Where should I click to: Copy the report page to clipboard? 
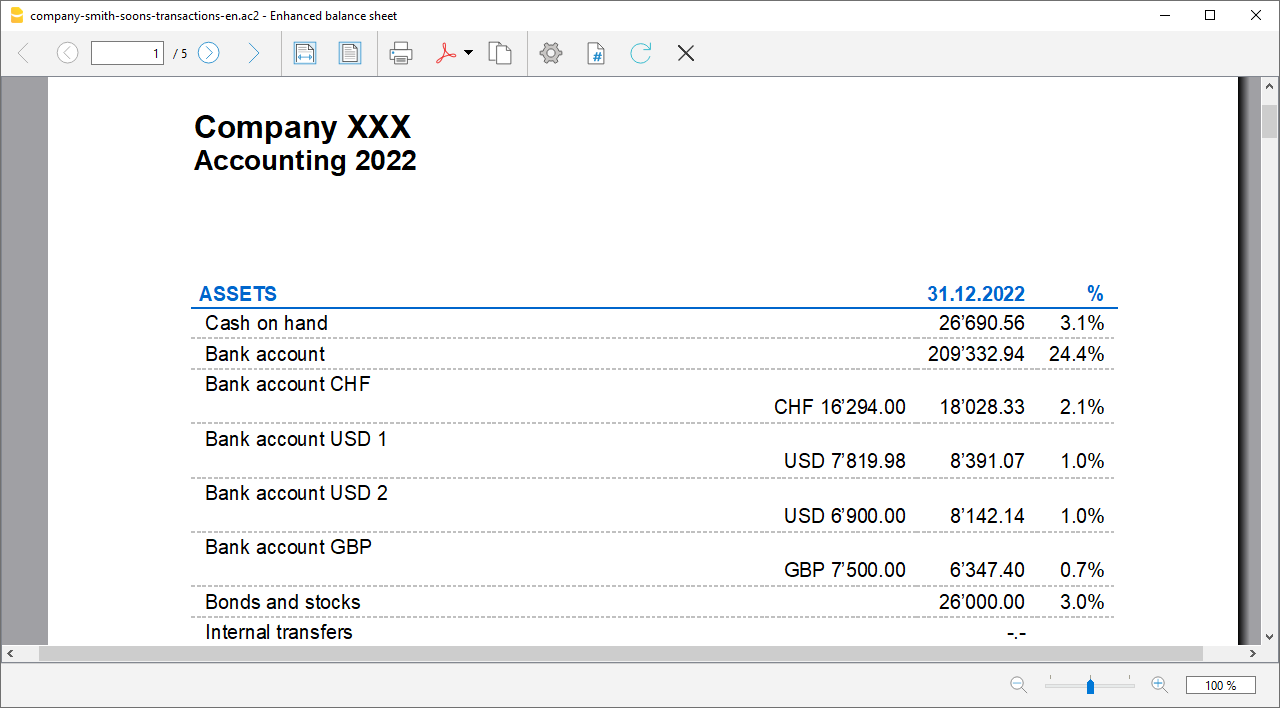point(501,53)
